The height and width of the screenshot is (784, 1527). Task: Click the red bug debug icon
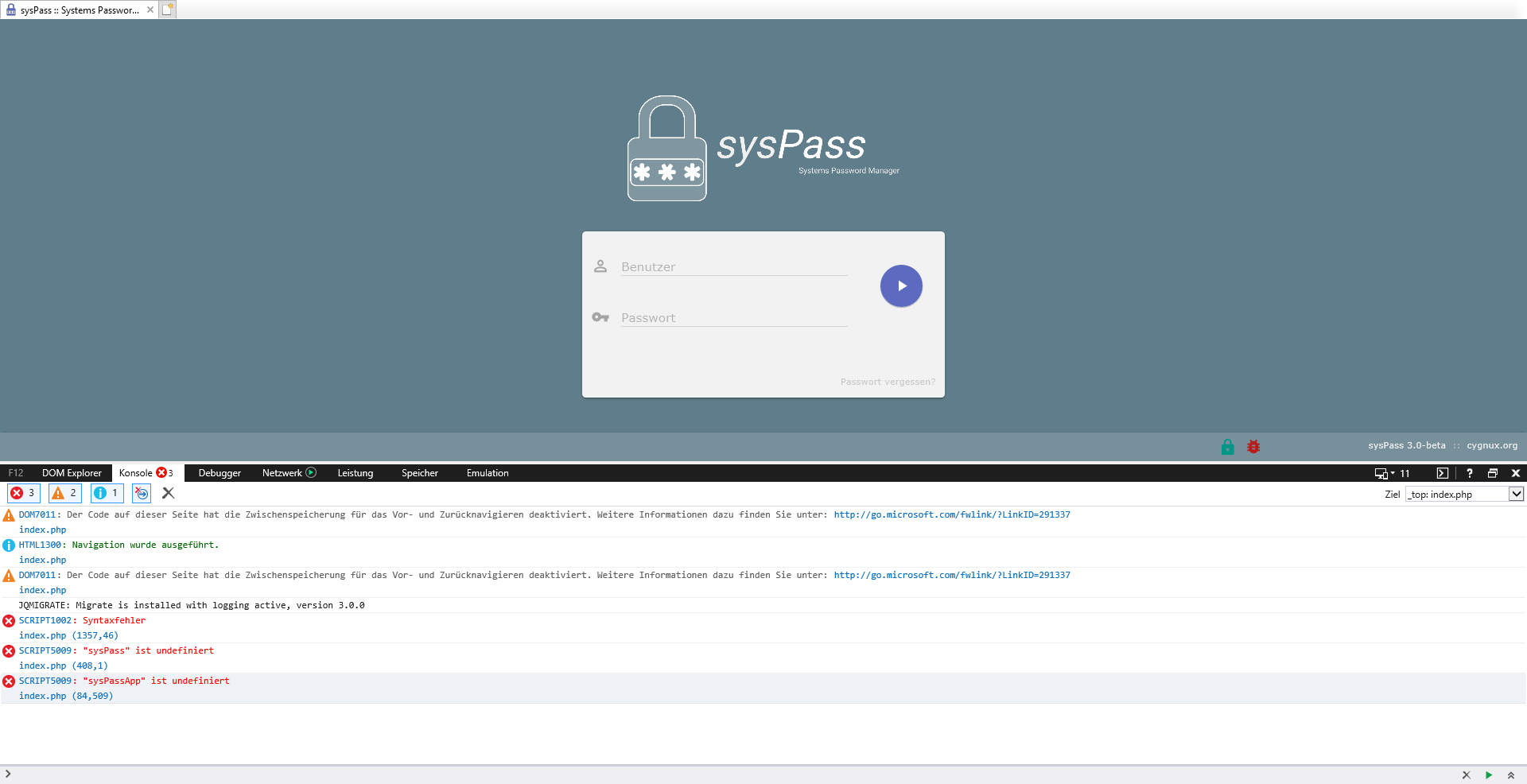(1253, 447)
